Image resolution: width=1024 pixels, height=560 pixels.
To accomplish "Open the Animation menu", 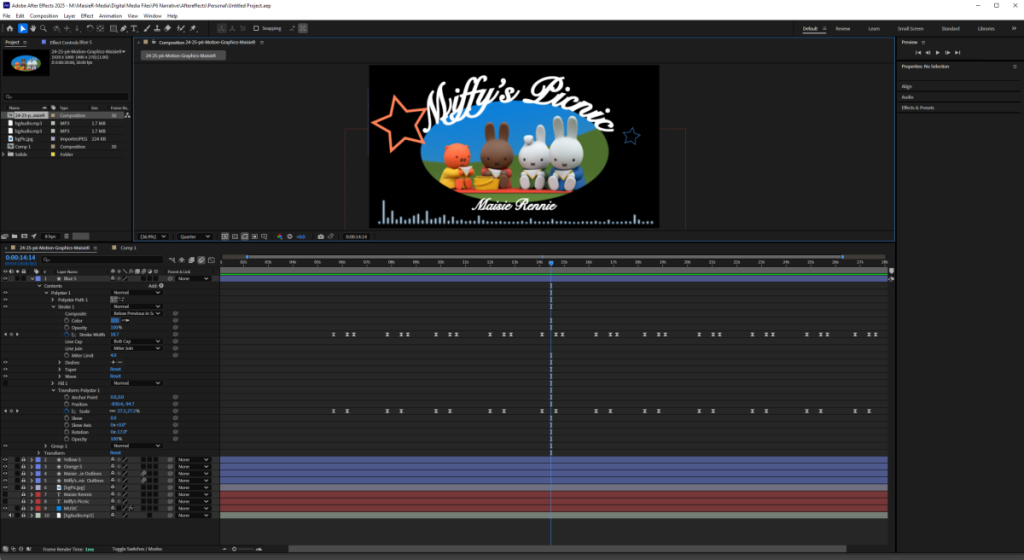I will pos(110,16).
